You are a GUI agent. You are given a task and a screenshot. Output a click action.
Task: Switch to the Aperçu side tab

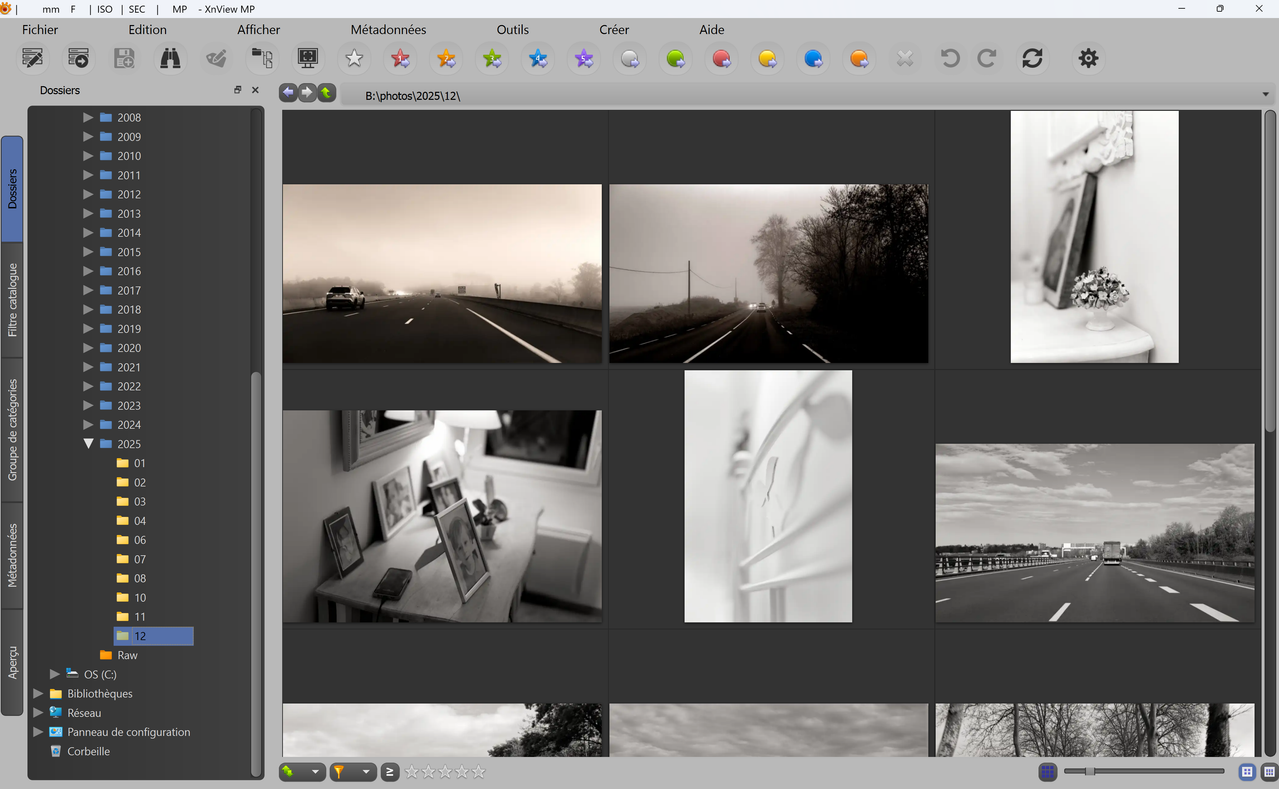tap(12, 663)
